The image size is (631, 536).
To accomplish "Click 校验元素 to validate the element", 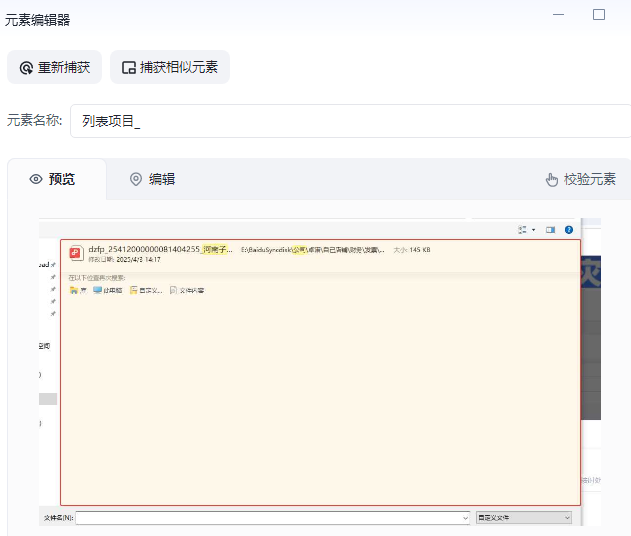I will (580, 179).
